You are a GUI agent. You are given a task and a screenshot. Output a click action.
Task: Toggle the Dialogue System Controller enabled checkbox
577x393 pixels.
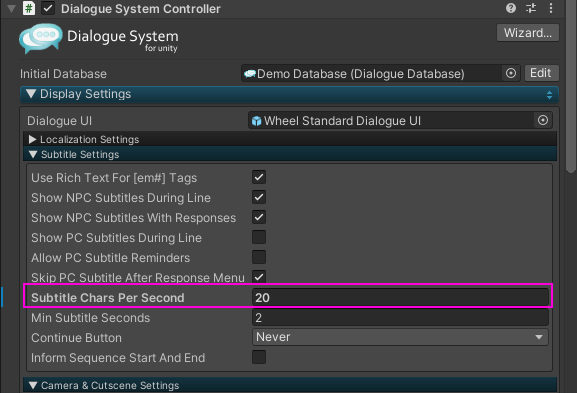click(x=48, y=8)
